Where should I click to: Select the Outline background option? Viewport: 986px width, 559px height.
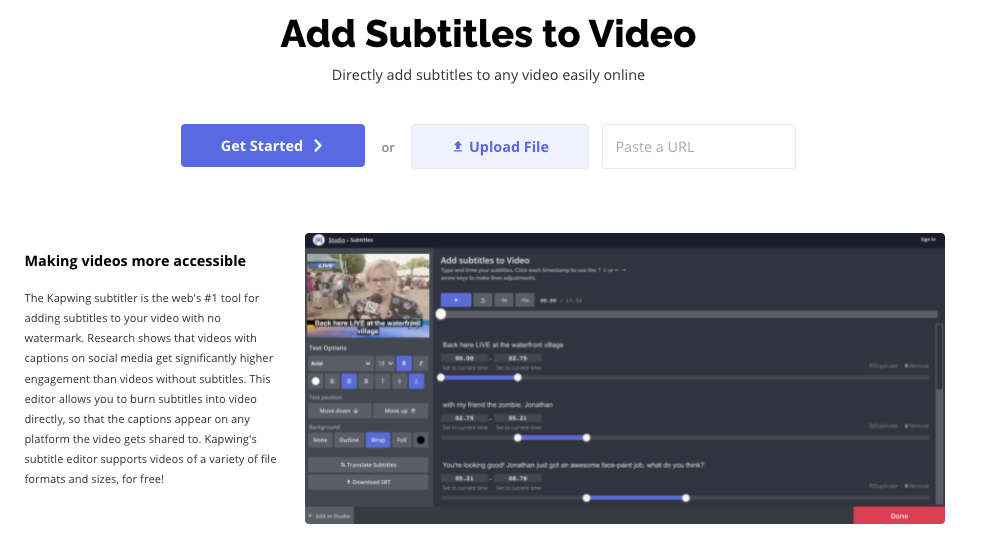pos(349,440)
